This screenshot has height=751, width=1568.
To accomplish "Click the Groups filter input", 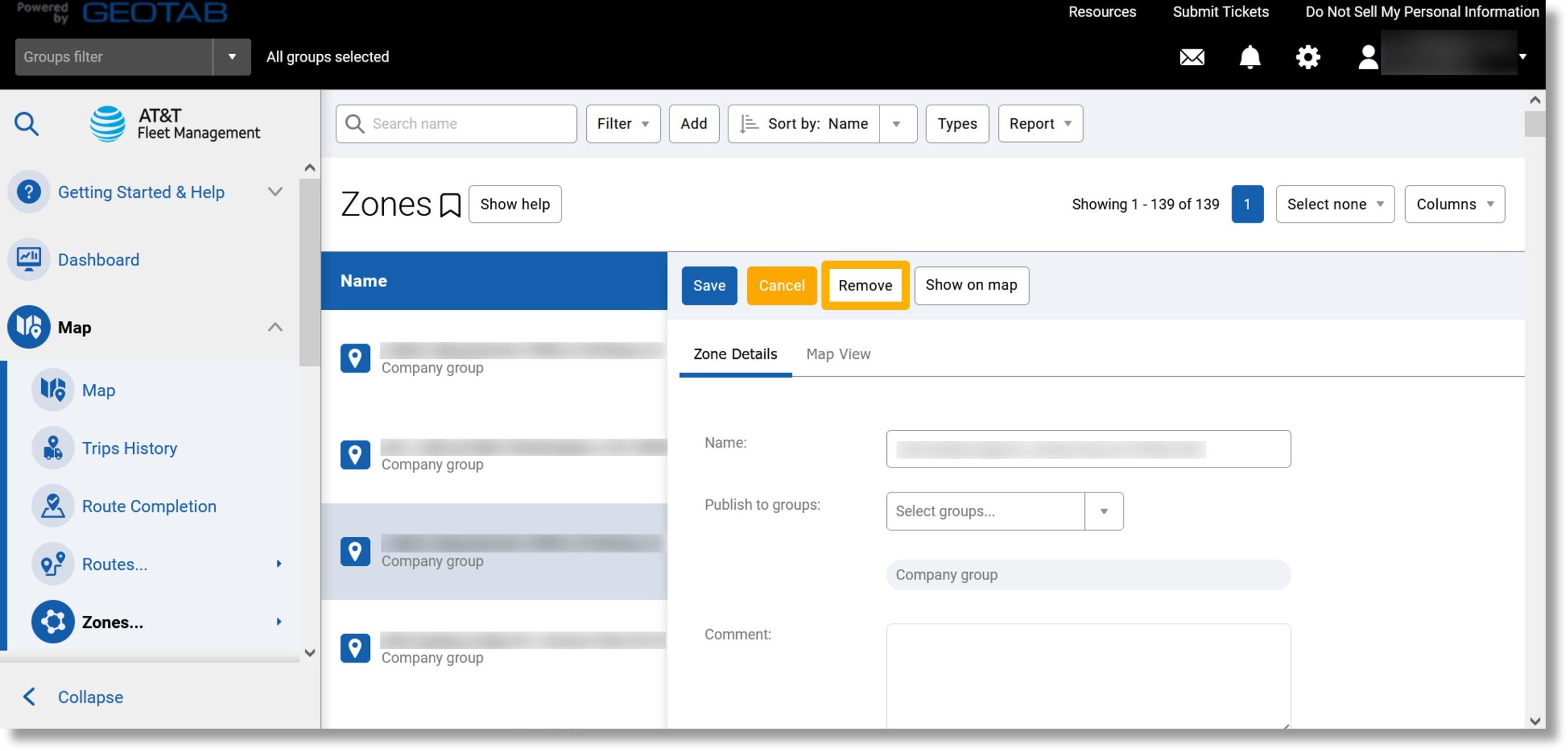I will point(114,57).
